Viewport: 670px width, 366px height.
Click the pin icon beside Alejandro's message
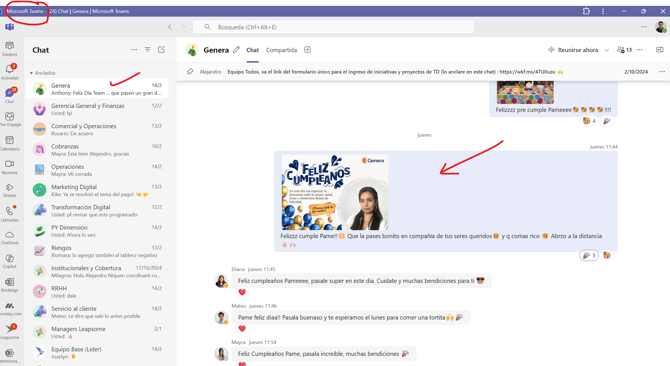[x=190, y=71]
